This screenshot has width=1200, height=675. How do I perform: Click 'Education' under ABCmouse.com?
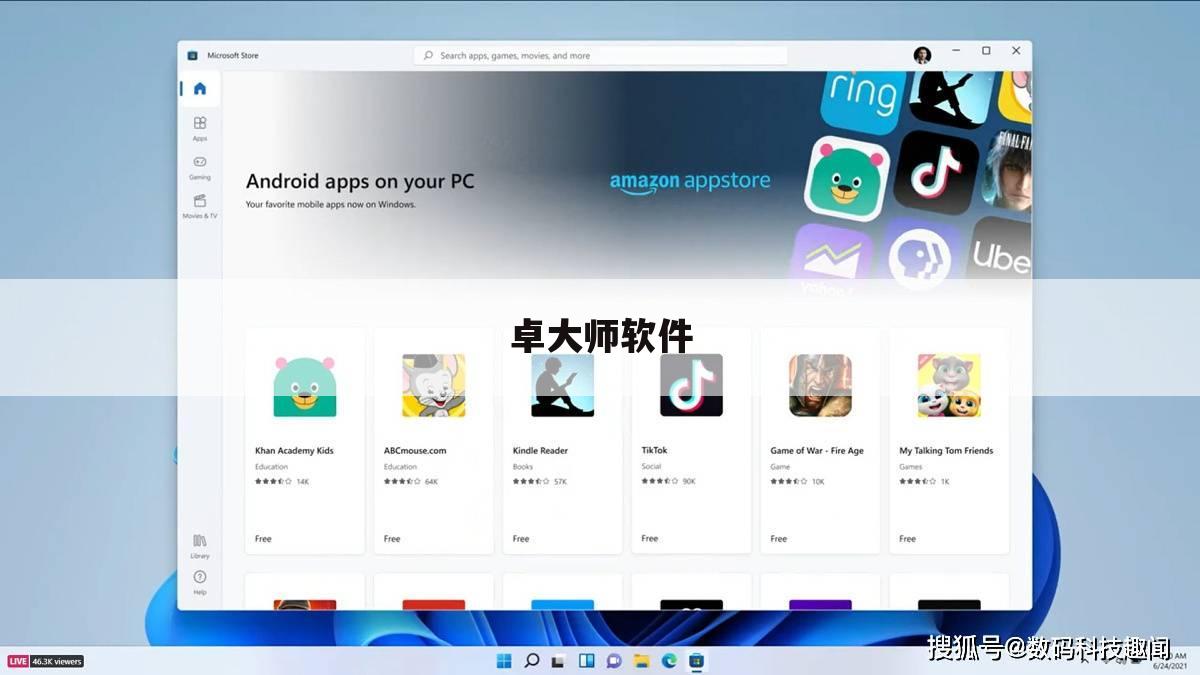pyautogui.click(x=400, y=467)
